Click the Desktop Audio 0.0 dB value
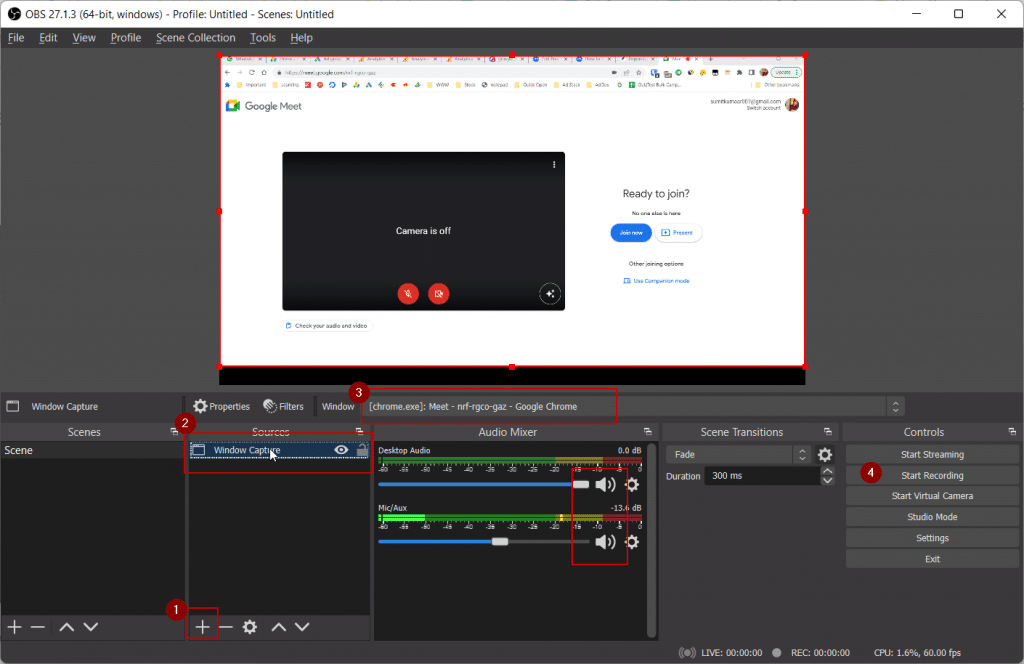Image resolution: width=1024 pixels, height=664 pixels. [x=629, y=451]
